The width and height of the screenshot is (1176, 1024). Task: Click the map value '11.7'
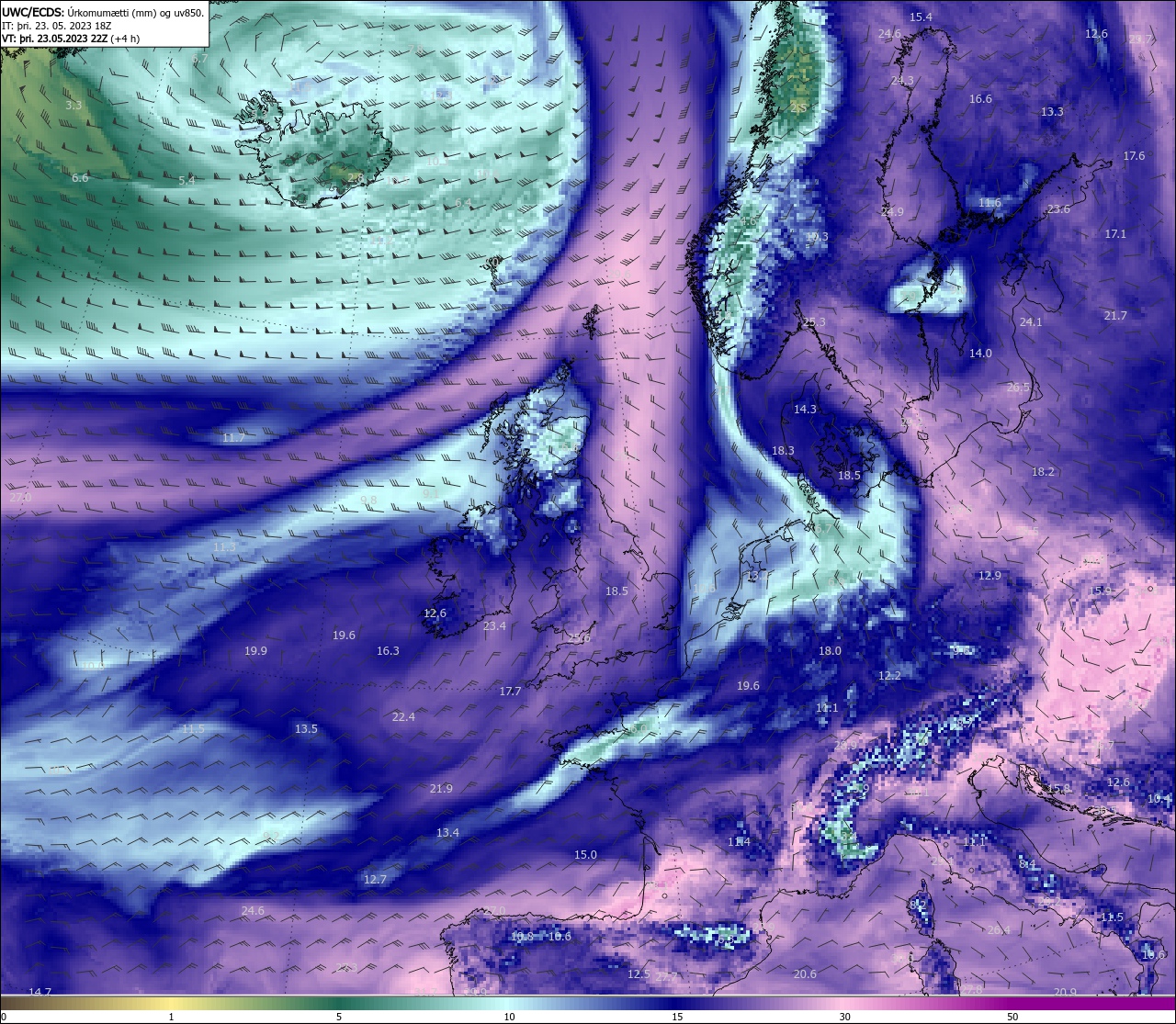pos(234,438)
